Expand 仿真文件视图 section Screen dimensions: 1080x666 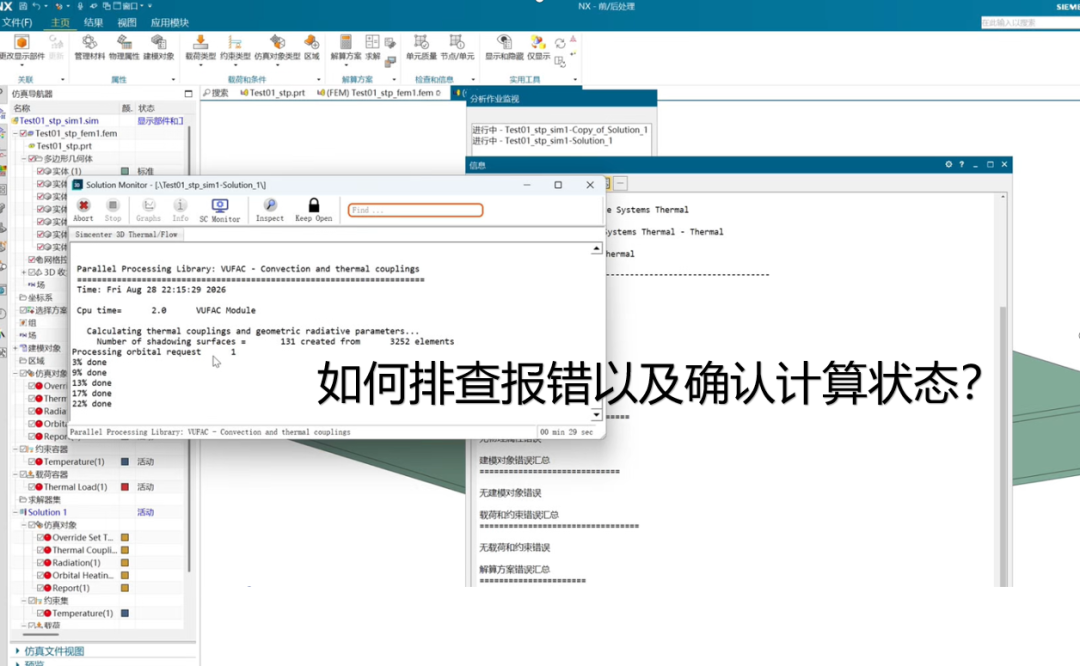tap(17, 651)
